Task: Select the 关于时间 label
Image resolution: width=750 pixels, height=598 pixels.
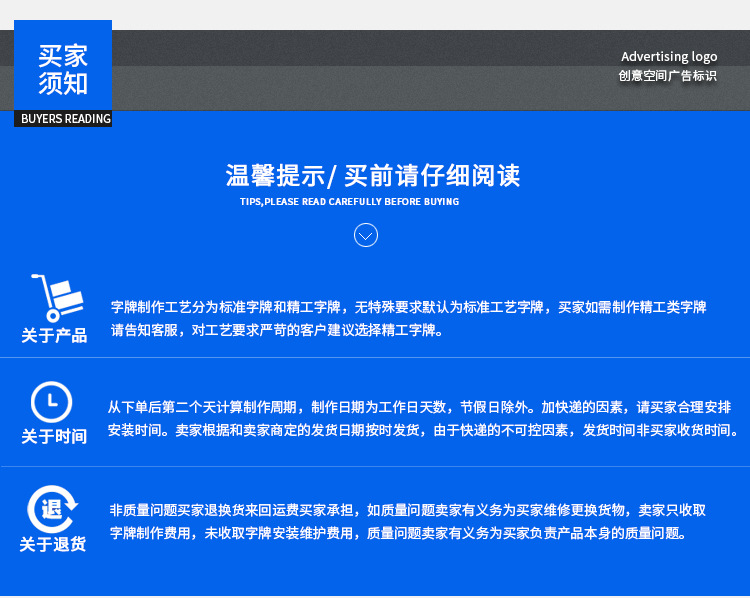Action: pos(54,436)
